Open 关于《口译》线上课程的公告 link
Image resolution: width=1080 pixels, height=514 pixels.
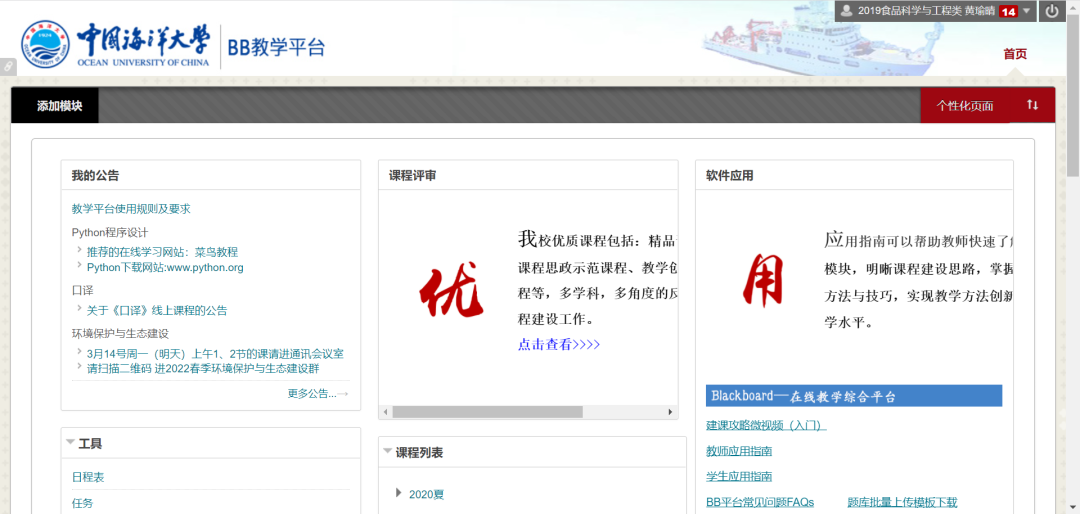157,310
